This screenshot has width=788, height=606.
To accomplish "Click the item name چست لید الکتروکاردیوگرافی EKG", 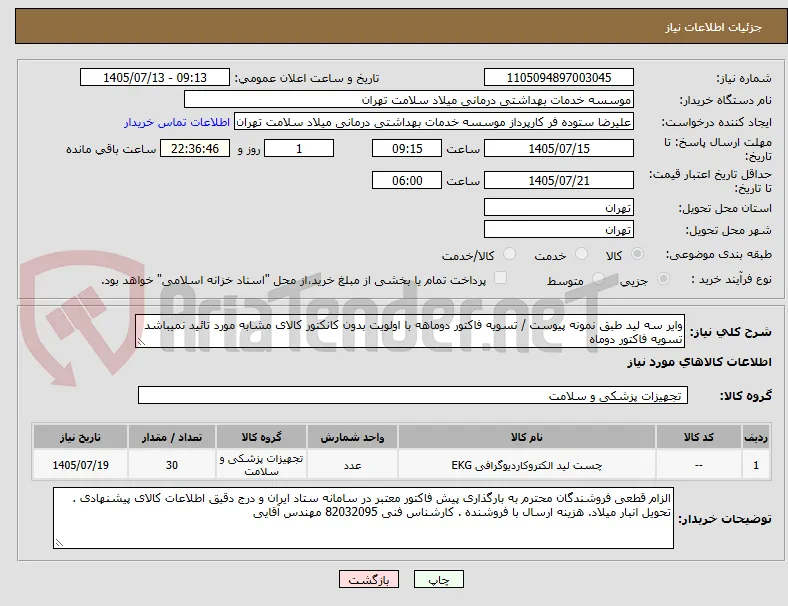I will coord(526,465).
